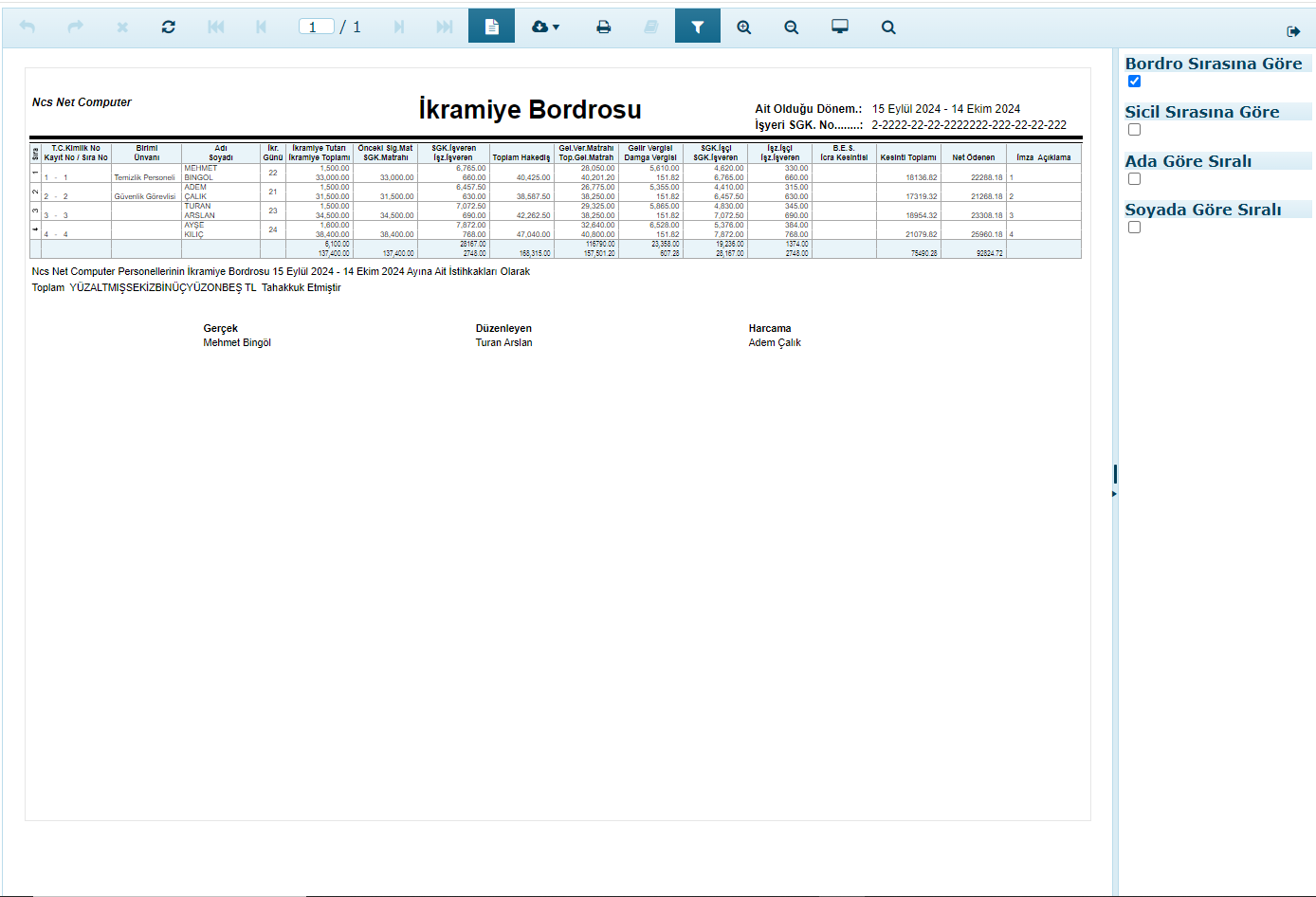The width and height of the screenshot is (1316, 897).
Task: Click the grand total 168,315.00
Action: pos(535,253)
